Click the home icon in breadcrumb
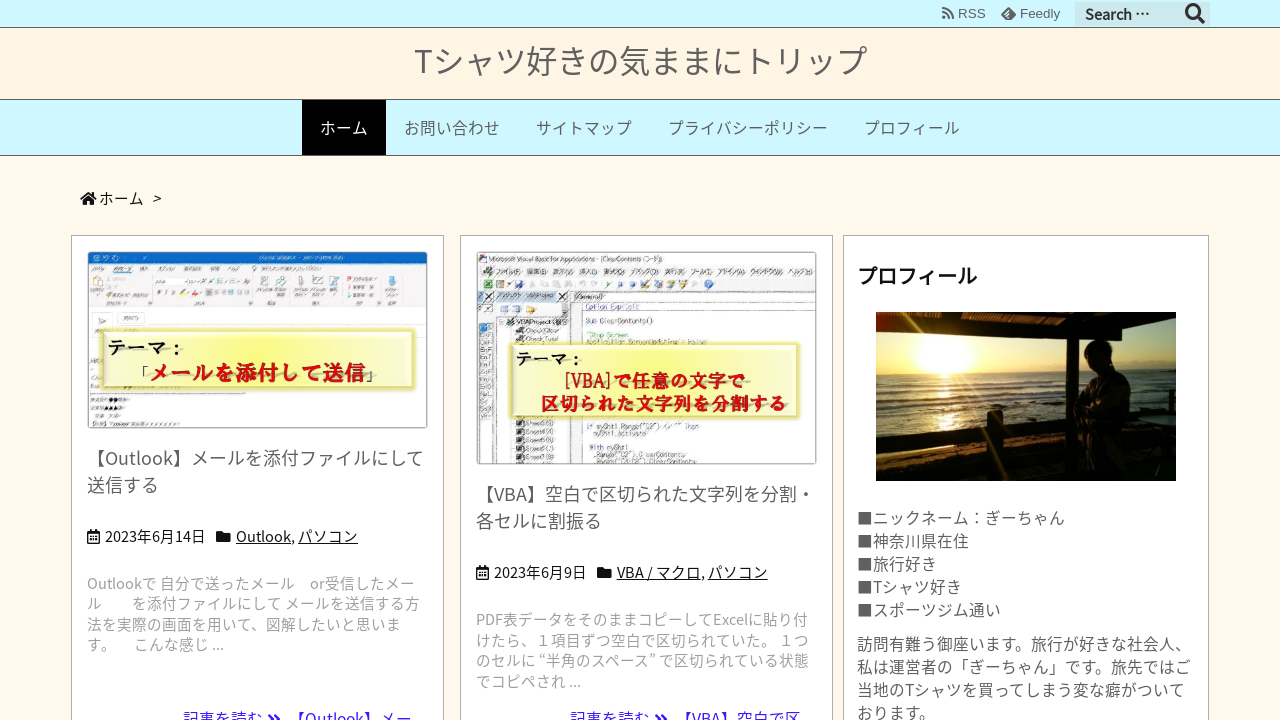This screenshot has width=1280, height=720. 88,198
